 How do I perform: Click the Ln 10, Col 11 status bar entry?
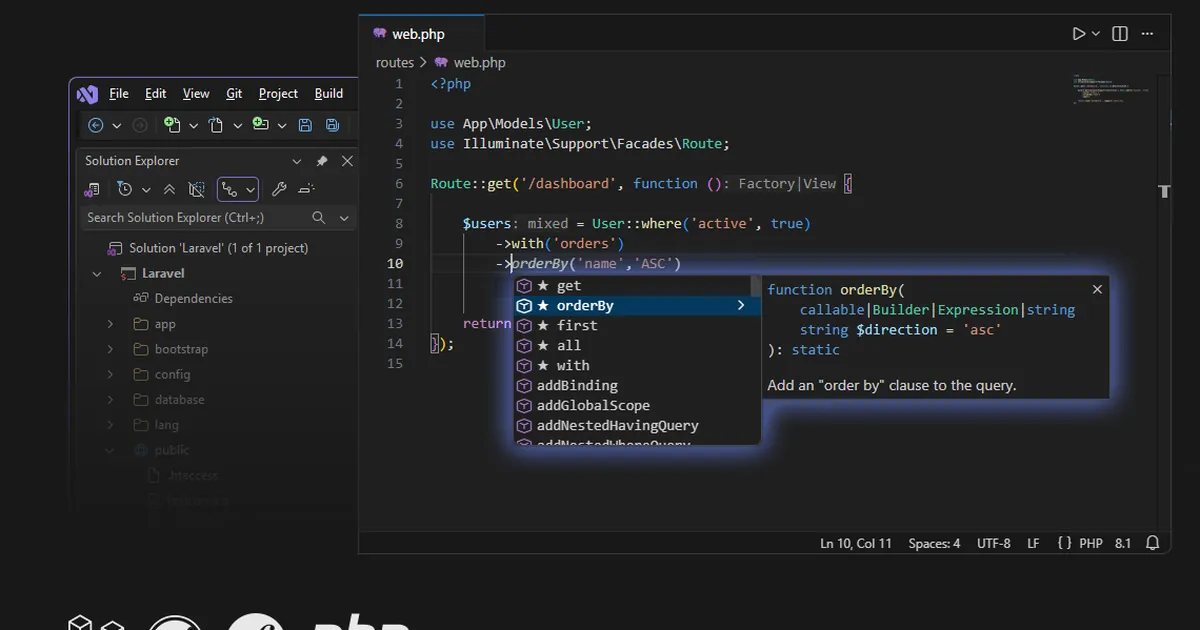click(x=856, y=543)
